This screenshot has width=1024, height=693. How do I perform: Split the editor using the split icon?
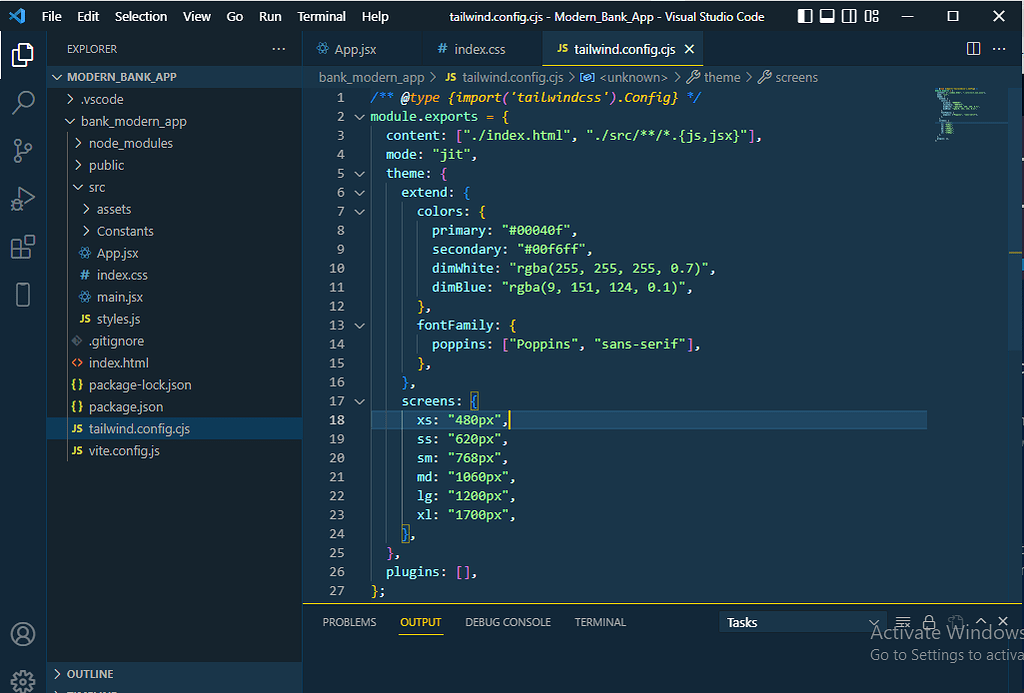pos(973,48)
